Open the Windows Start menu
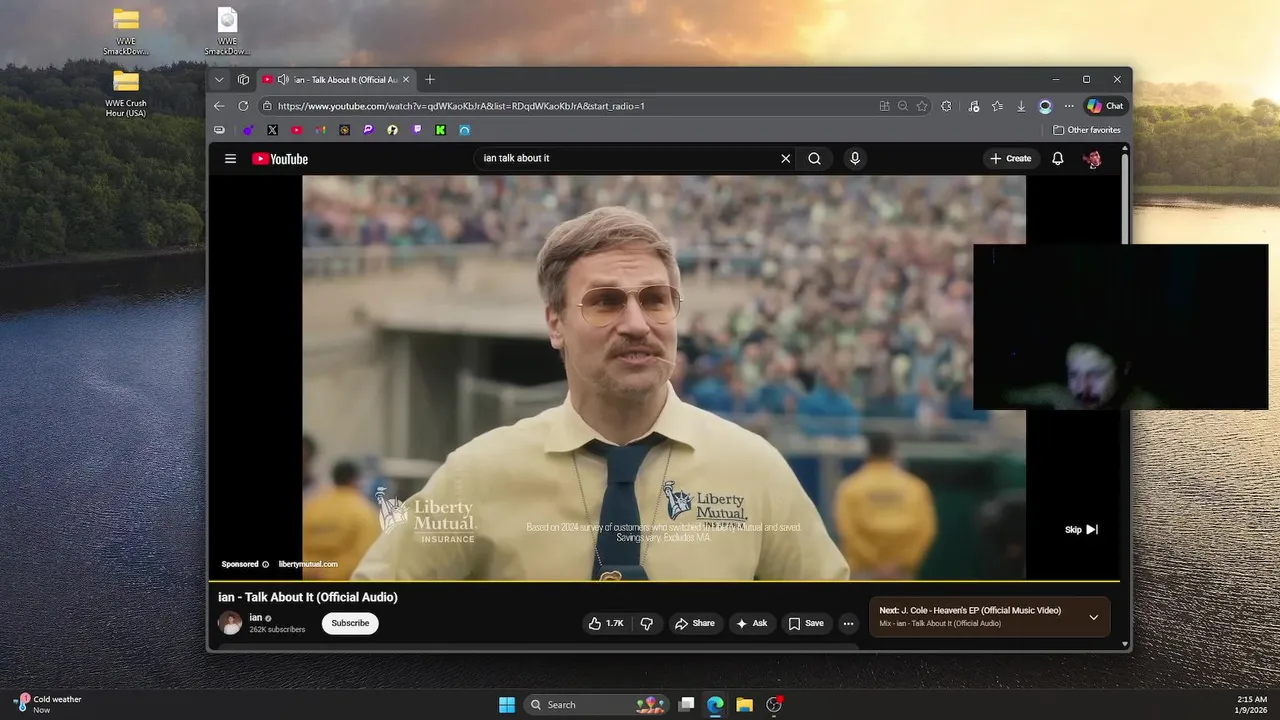 coord(507,705)
